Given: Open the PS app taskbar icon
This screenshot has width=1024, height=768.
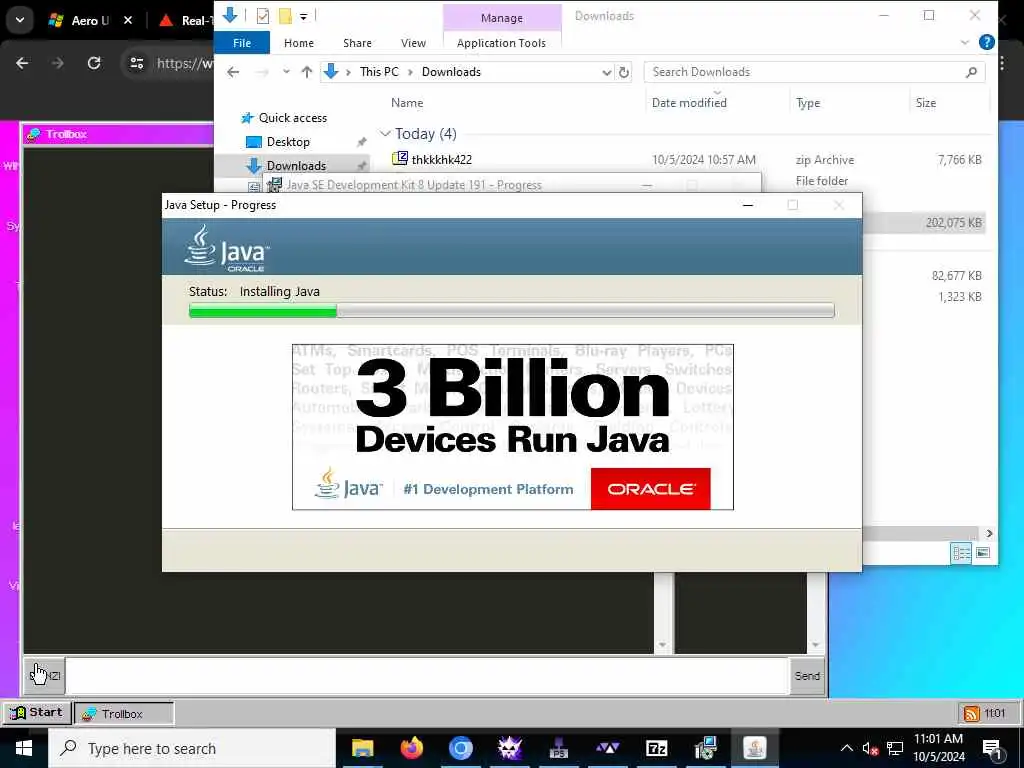Looking at the screenshot, I should click(558, 748).
